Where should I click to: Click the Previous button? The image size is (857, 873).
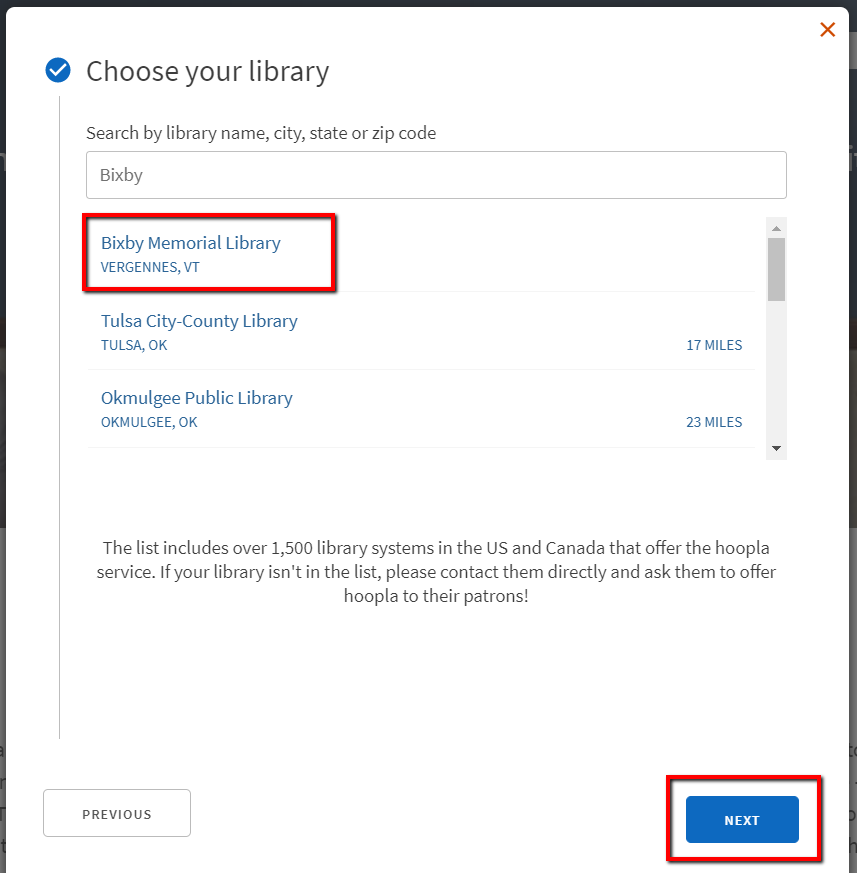[117, 813]
